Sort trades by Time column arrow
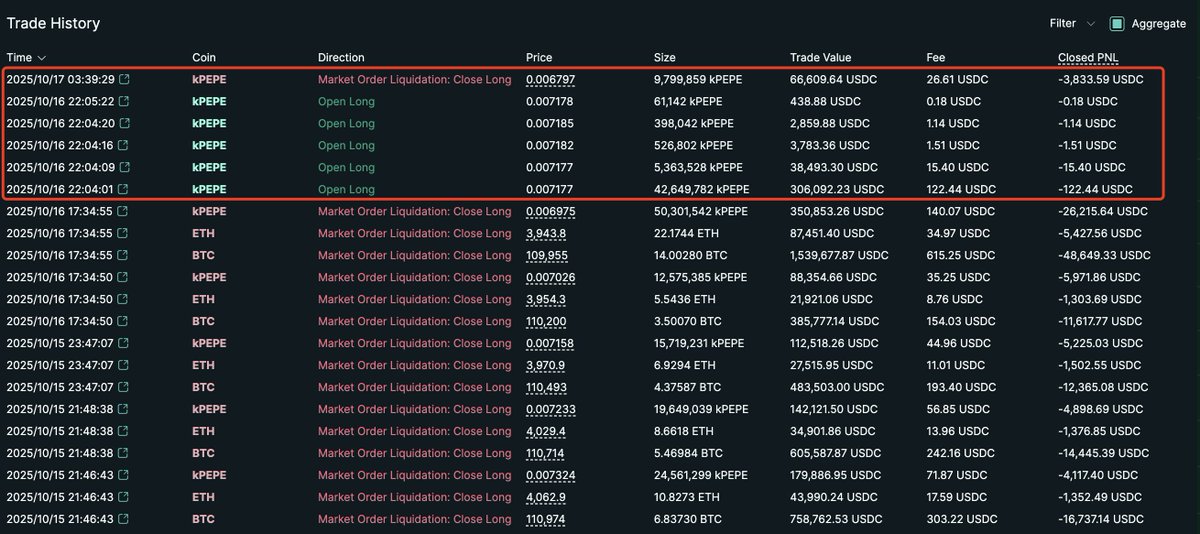This screenshot has width=1200, height=534. (x=42, y=58)
